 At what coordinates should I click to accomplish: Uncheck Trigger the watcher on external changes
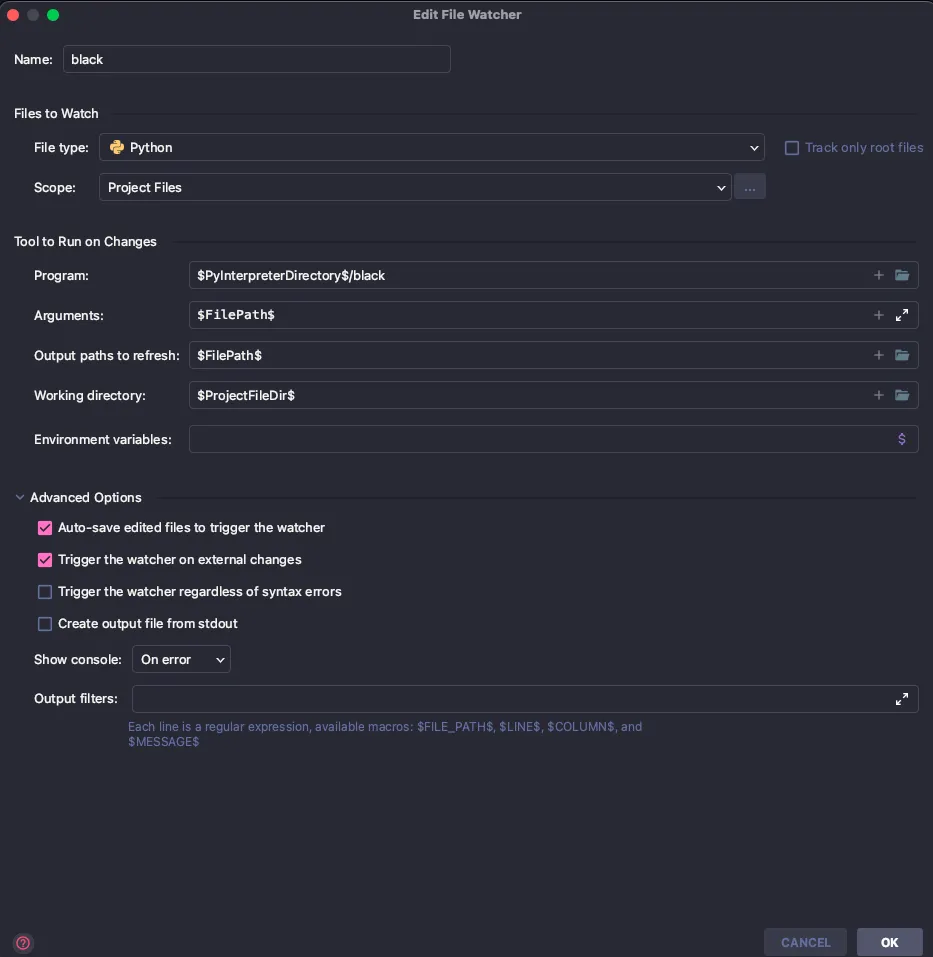[45, 560]
